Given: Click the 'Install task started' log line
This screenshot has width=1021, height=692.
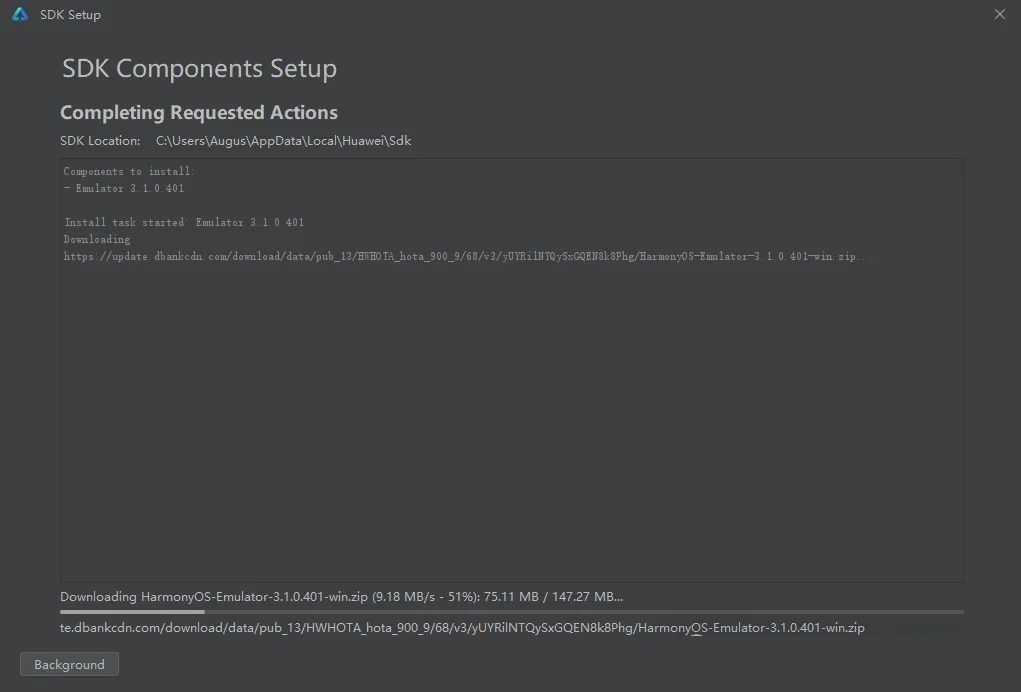Looking at the screenshot, I should 184,222.
